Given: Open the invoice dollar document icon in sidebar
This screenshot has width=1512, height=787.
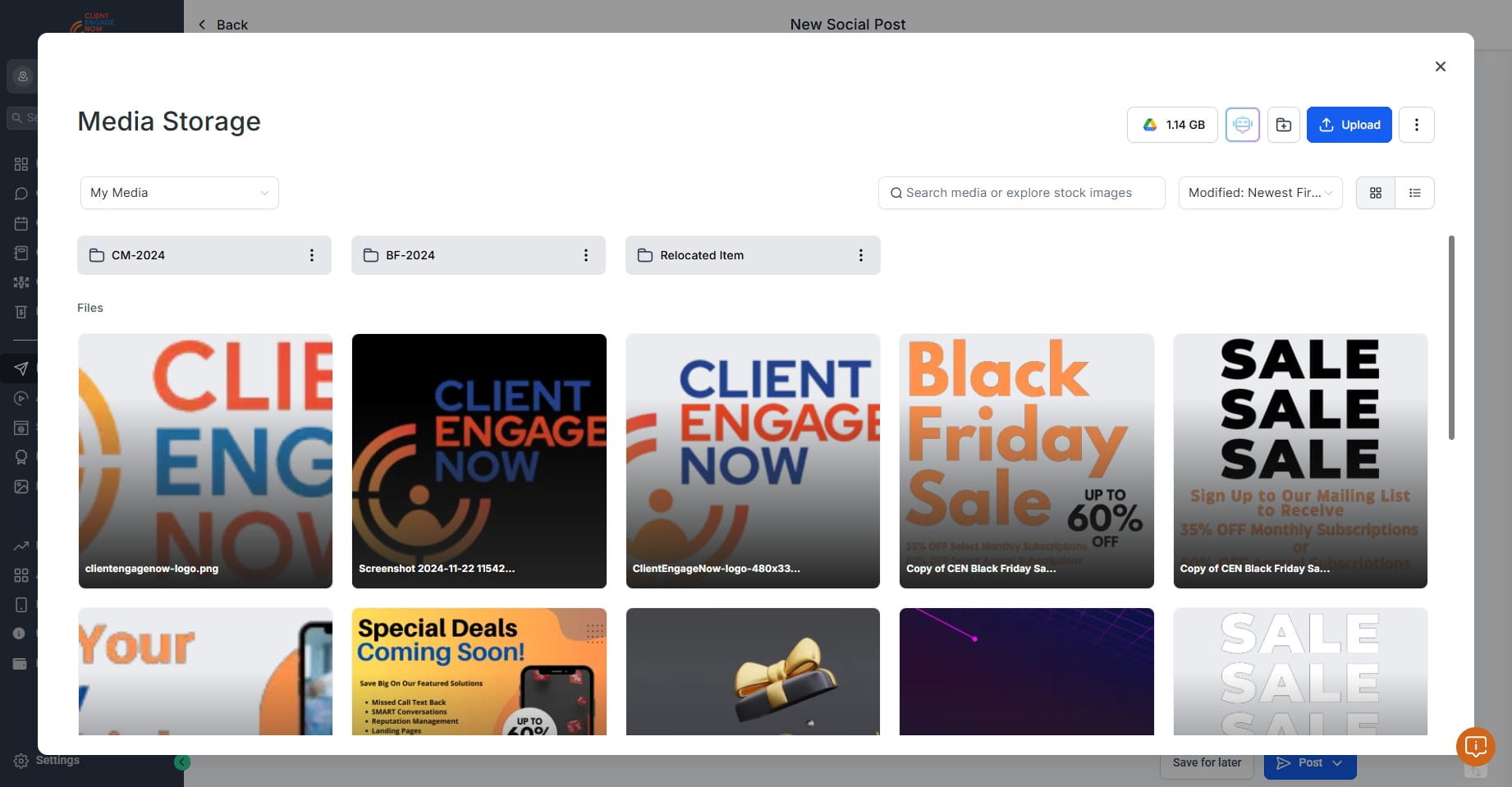Looking at the screenshot, I should [x=21, y=312].
